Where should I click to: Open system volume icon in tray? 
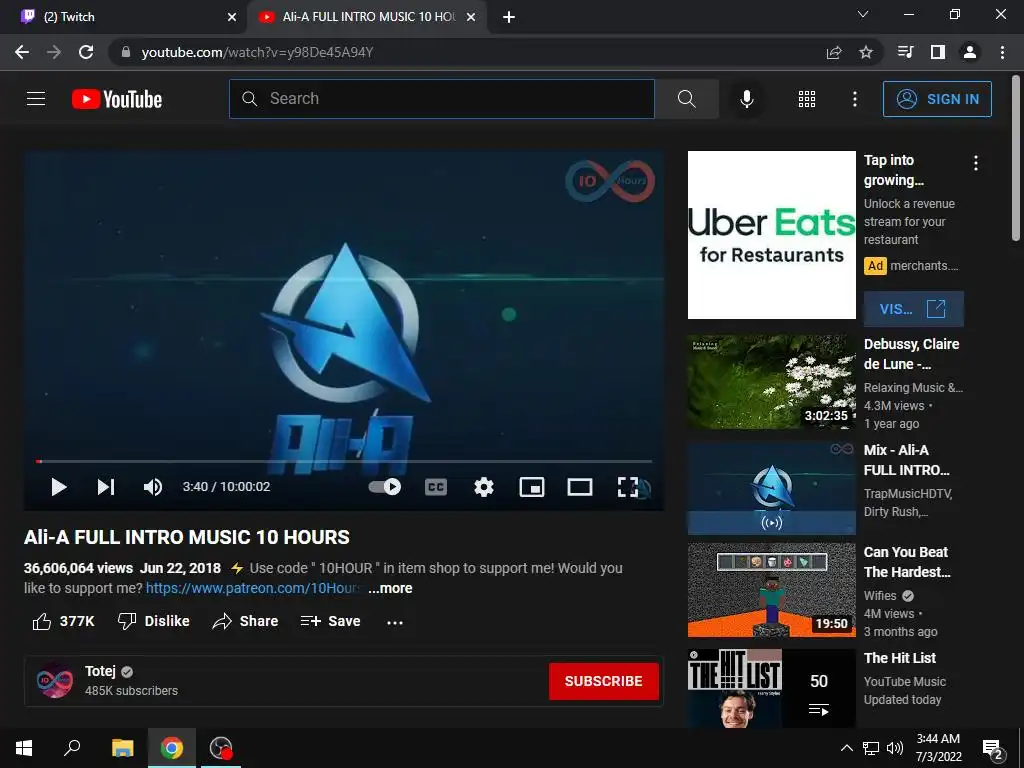coord(895,748)
